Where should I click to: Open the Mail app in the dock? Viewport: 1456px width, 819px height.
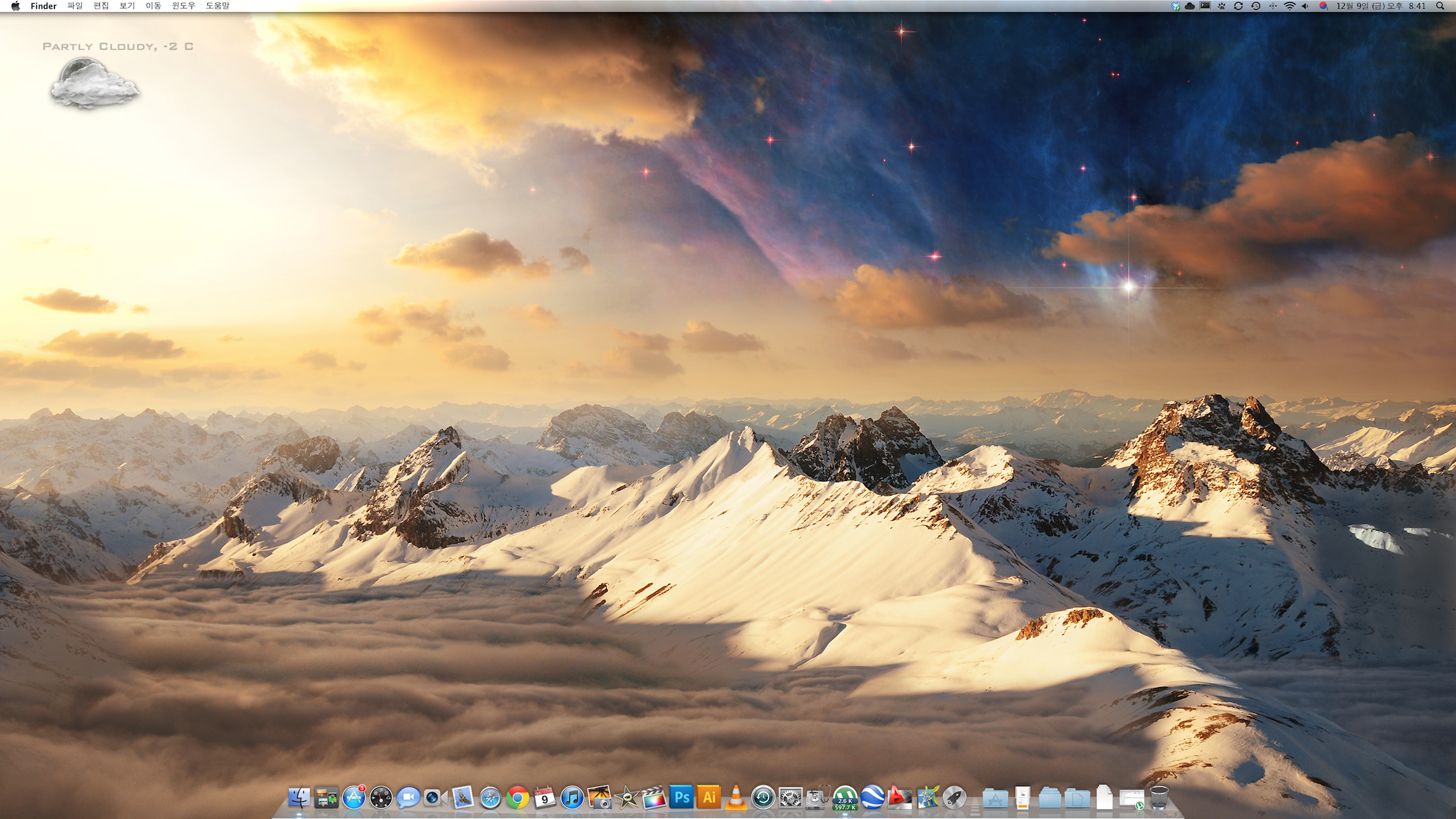tap(463, 798)
